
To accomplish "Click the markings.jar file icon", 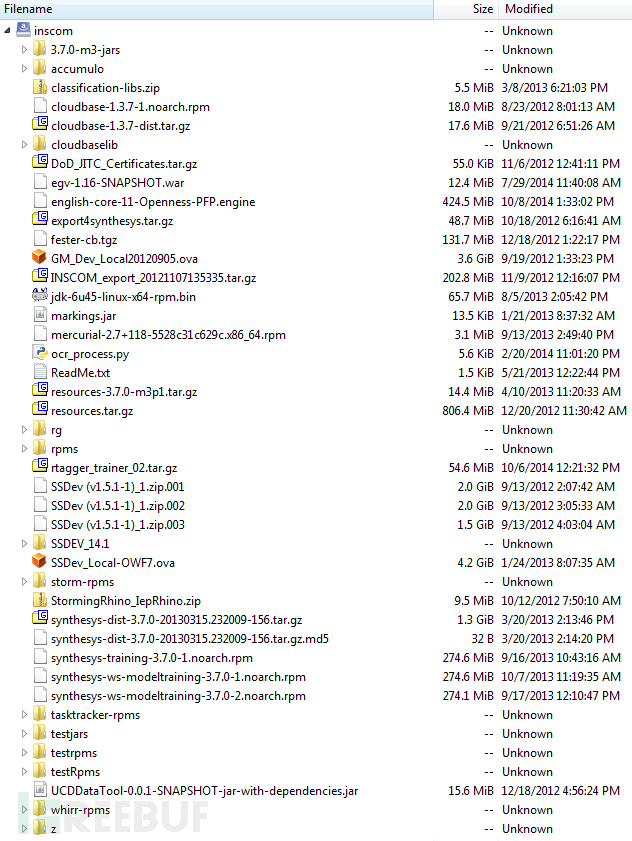I will click(40, 315).
